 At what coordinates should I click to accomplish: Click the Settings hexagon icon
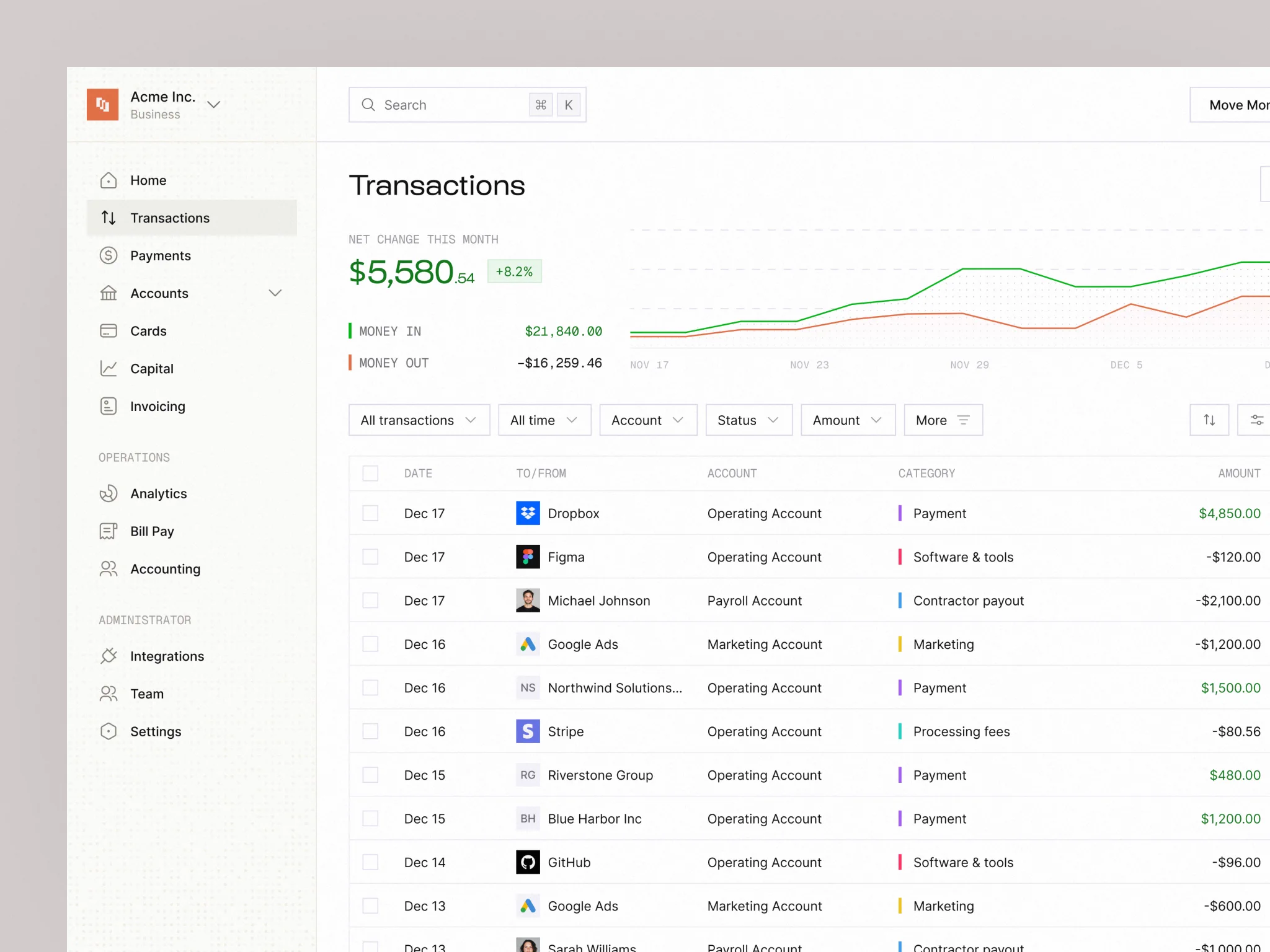click(x=109, y=731)
